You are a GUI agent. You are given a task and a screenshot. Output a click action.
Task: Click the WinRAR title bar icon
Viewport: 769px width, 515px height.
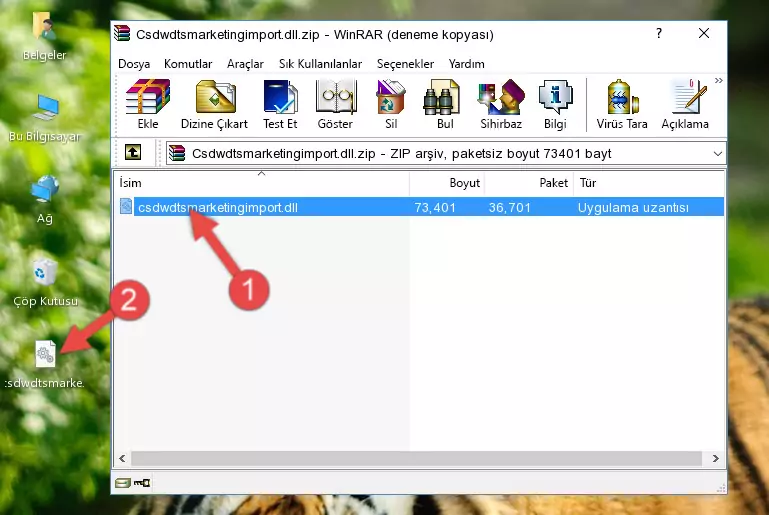pos(122,33)
